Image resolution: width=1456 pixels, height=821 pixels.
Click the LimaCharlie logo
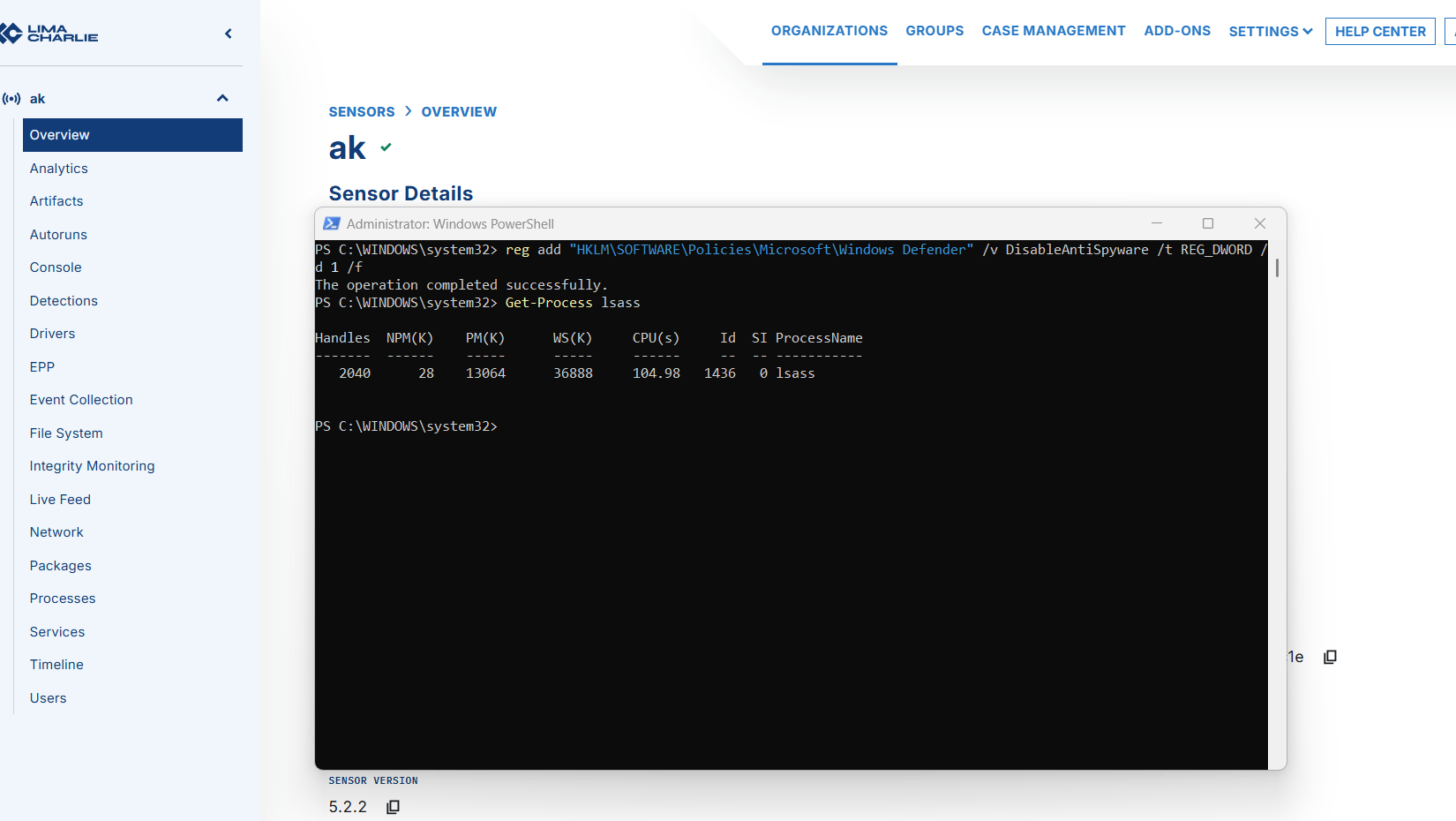(x=49, y=34)
